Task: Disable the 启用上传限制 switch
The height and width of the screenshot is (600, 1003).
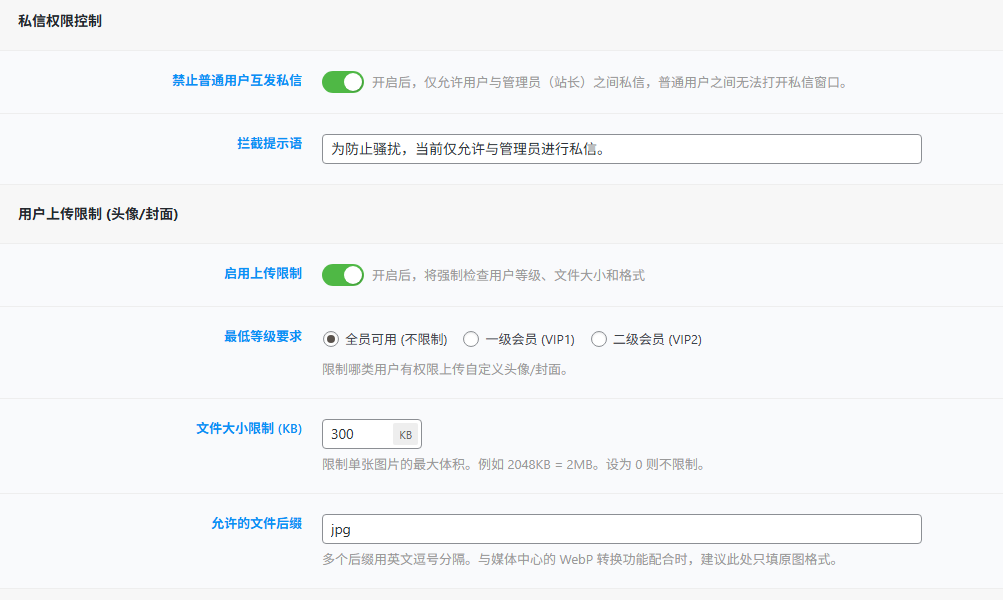Action: tap(342, 275)
